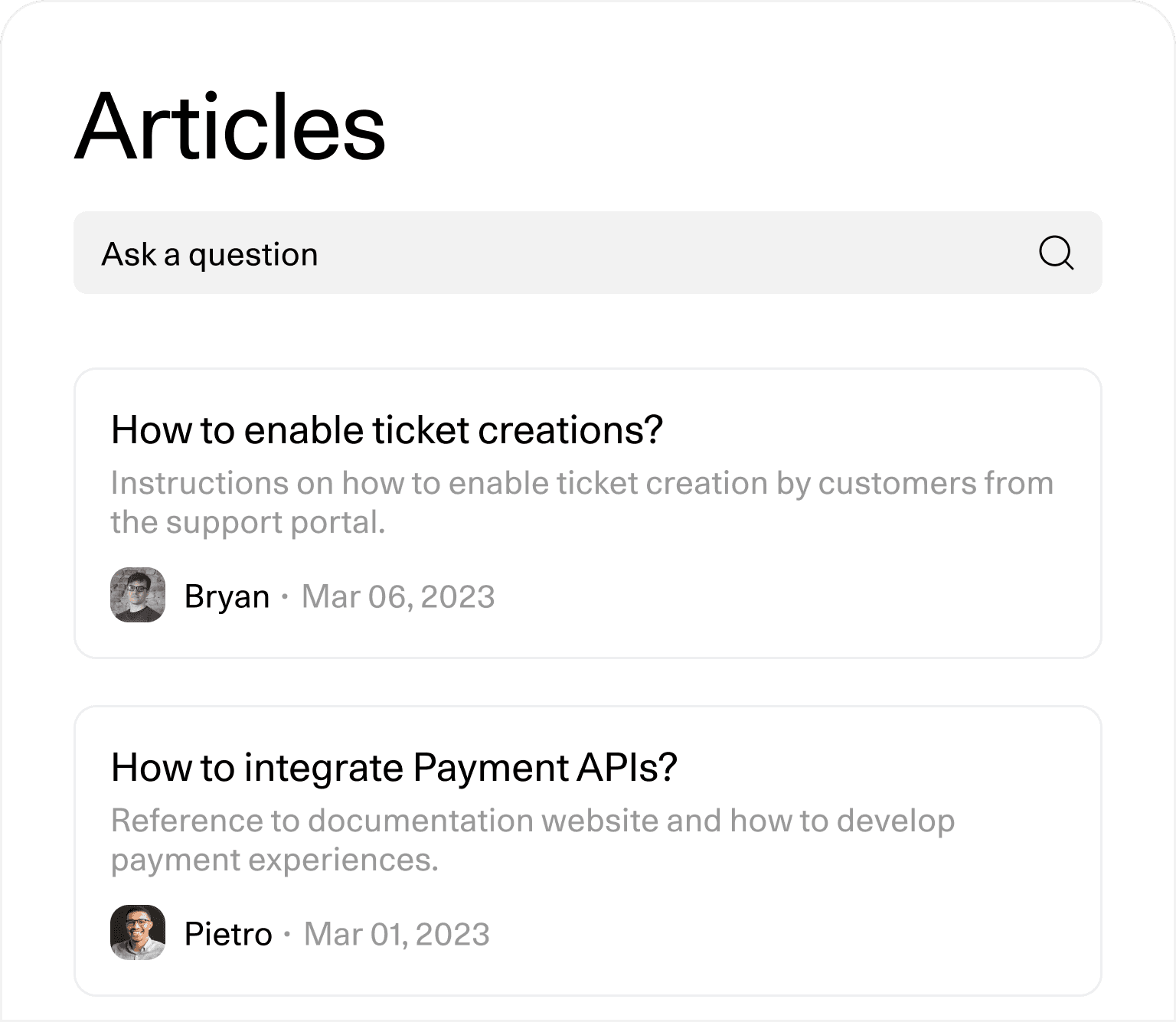The height and width of the screenshot is (1022, 1176).
Task: Select the second article card by Pietro
Action: coord(588,851)
